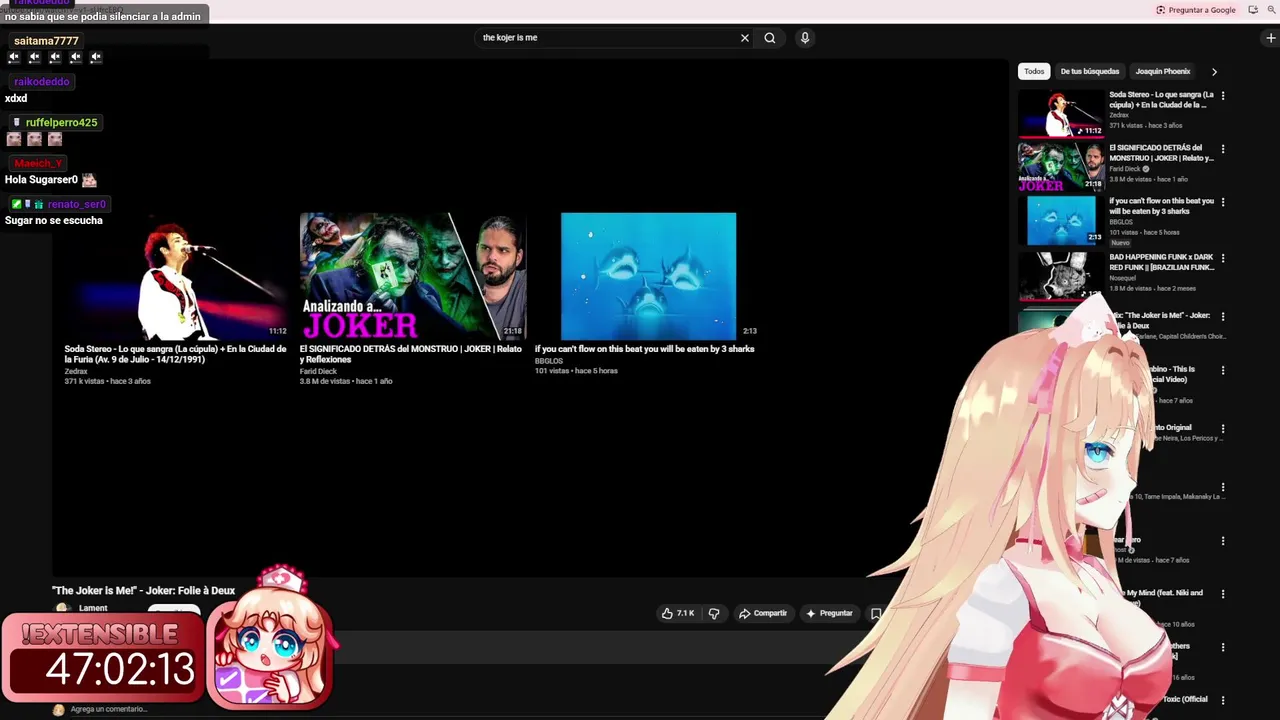Open Soda Stereo sidebar thumbnail

pyautogui.click(x=1061, y=113)
